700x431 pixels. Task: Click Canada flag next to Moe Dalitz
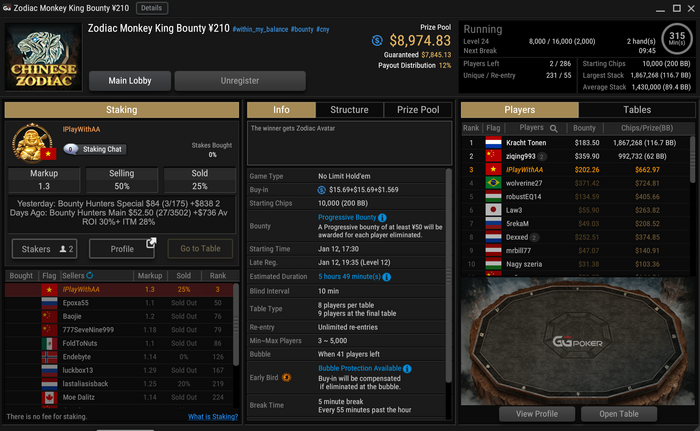[49, 397]
